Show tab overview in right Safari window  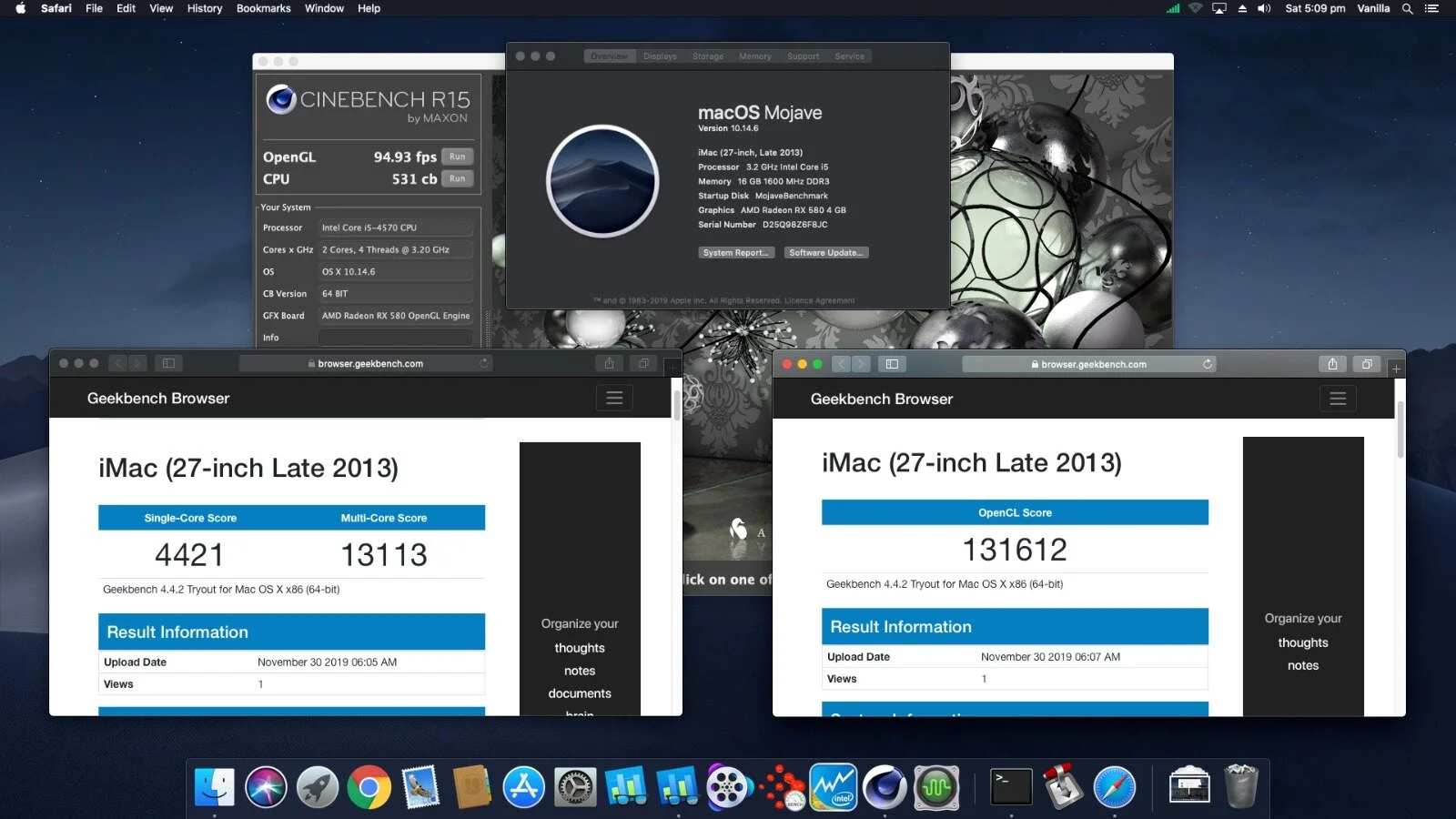tap(1367, 364)
